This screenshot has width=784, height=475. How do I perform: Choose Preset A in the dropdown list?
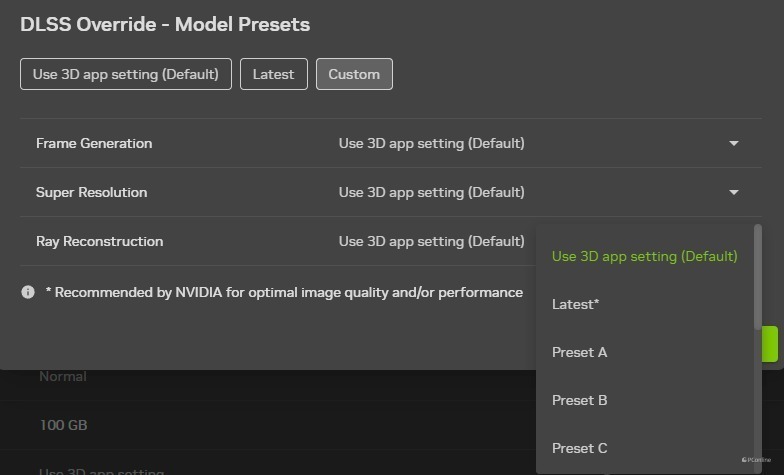579,352
